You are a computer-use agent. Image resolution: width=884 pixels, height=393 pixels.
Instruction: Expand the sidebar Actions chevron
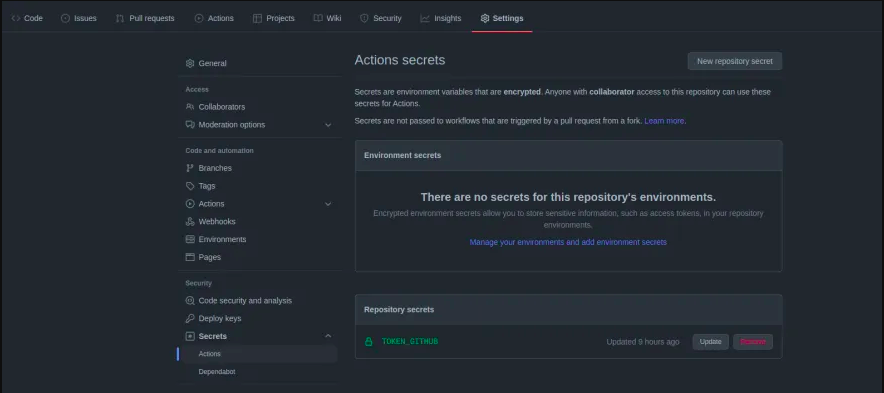point(328,204)
